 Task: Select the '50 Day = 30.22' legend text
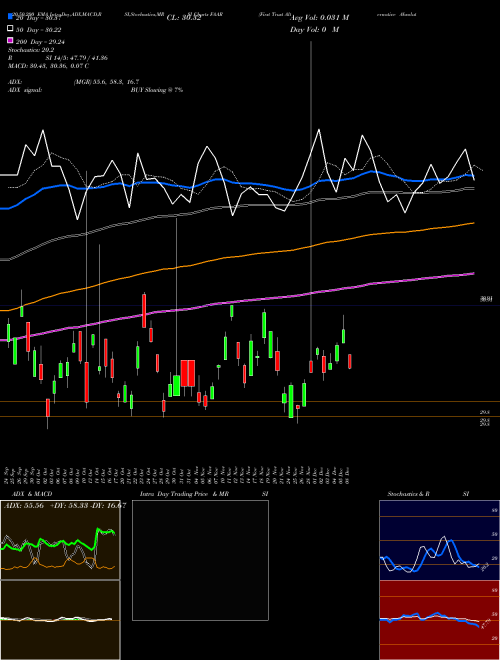pyautogui.click(x=39, y=29)
